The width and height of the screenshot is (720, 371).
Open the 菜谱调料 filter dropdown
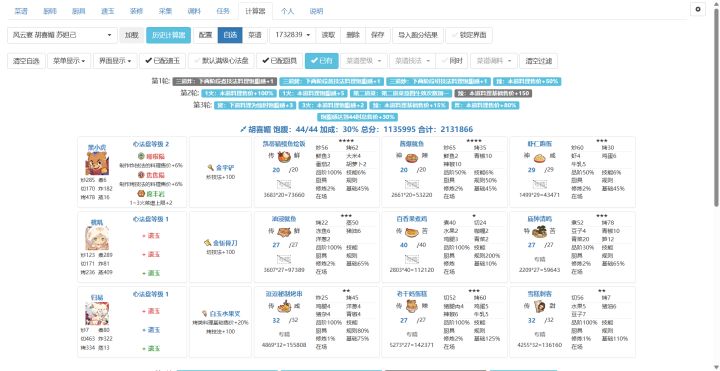point(494,61)
